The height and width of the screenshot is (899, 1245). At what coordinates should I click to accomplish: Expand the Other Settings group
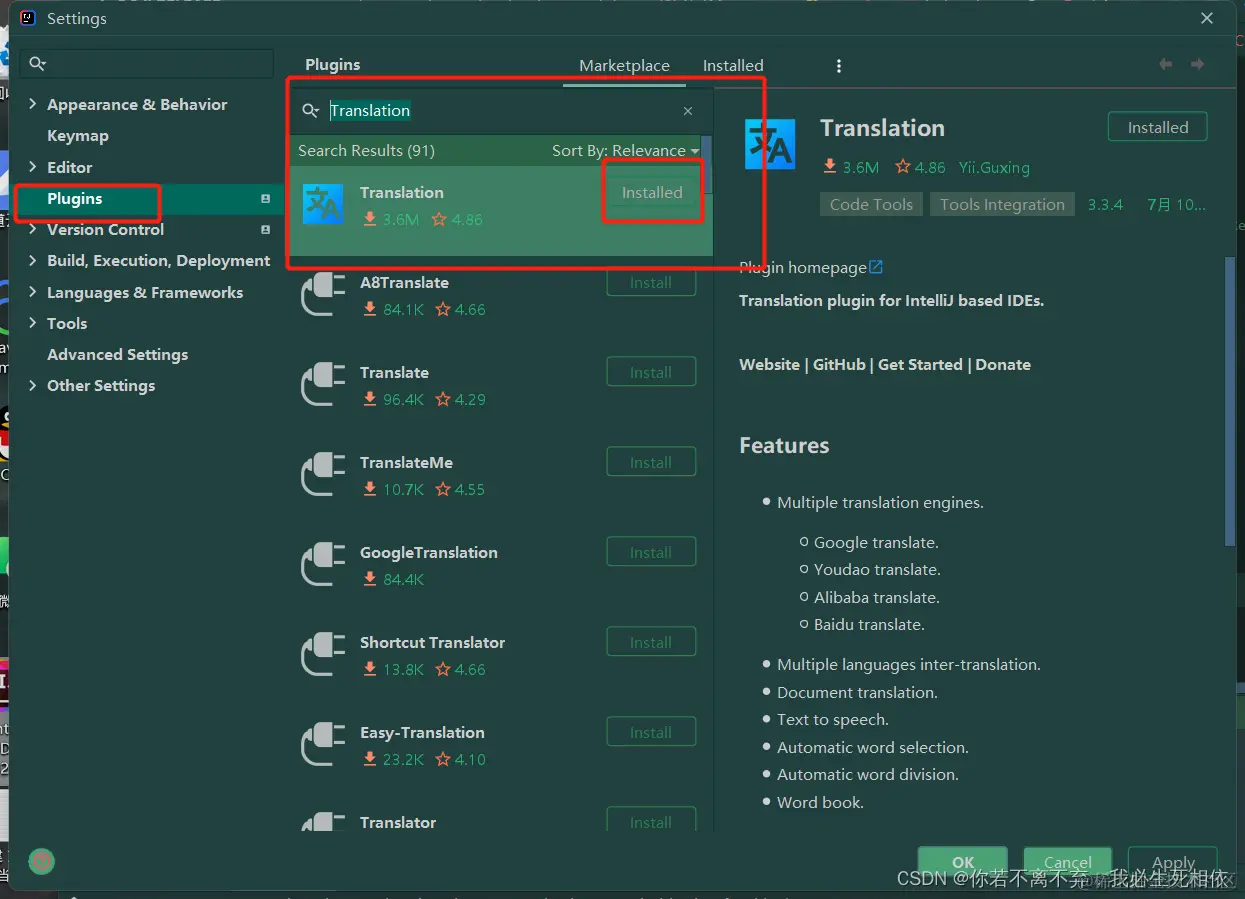33,386
